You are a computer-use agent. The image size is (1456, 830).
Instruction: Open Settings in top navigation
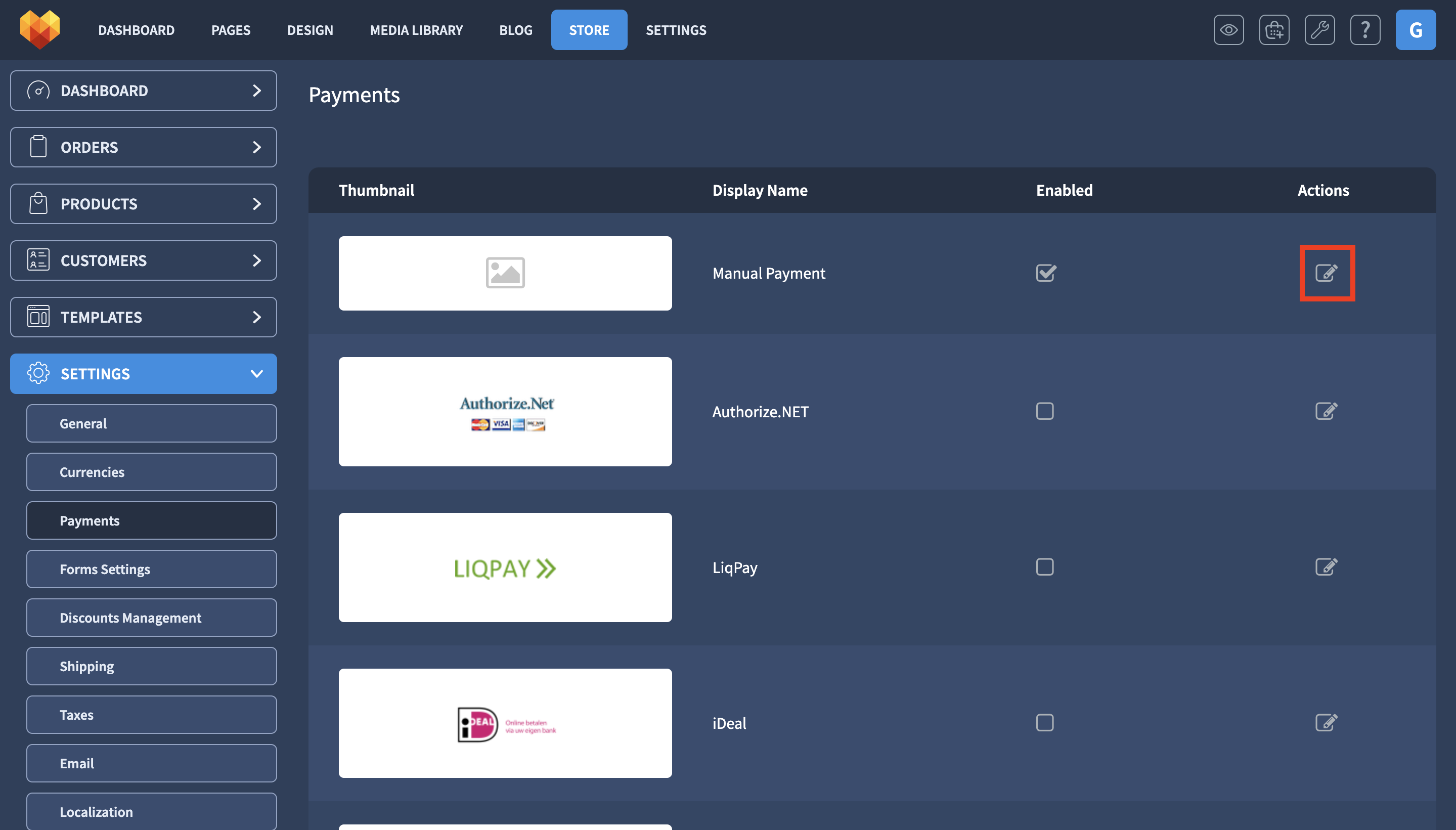pos(676,30)
